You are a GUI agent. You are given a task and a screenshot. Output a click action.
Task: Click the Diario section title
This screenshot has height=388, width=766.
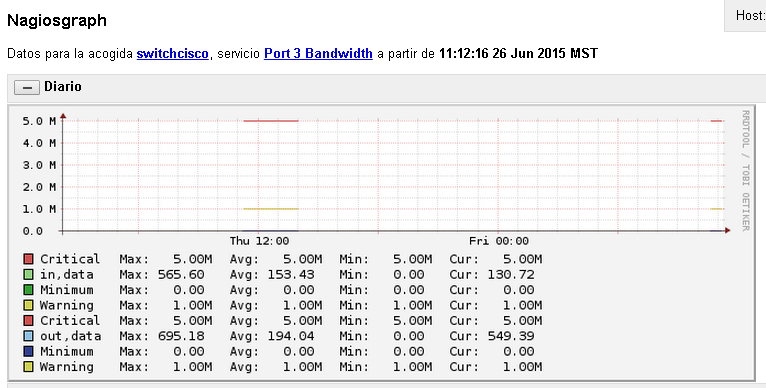pos(63,86)
